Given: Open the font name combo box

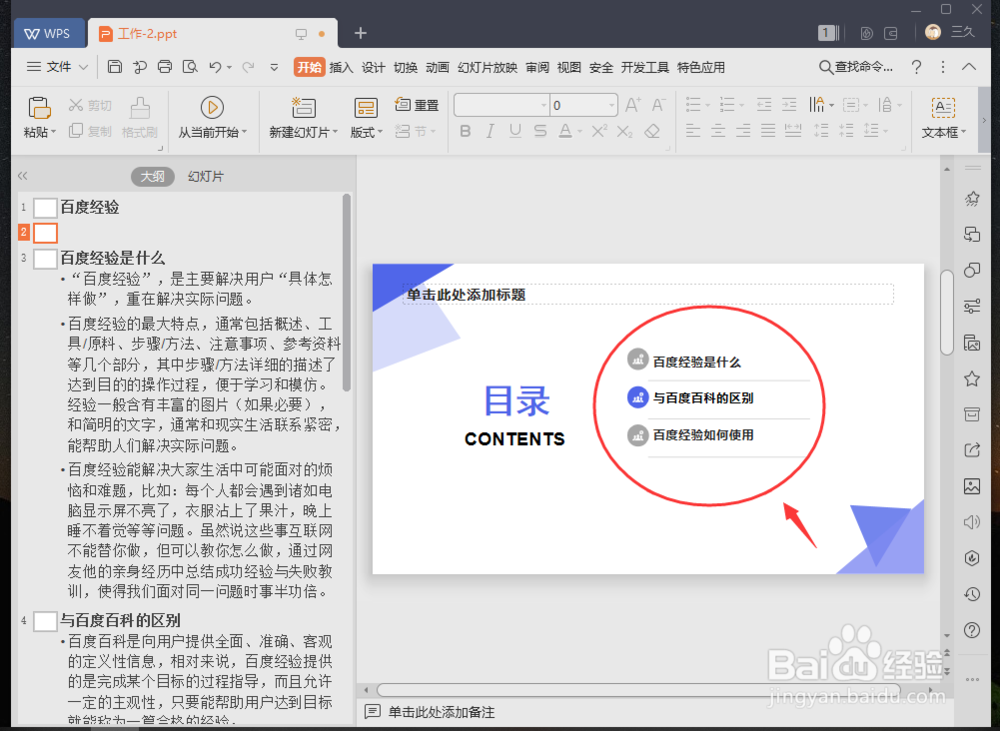Looking at the screenshot, I should click(501, 105).
